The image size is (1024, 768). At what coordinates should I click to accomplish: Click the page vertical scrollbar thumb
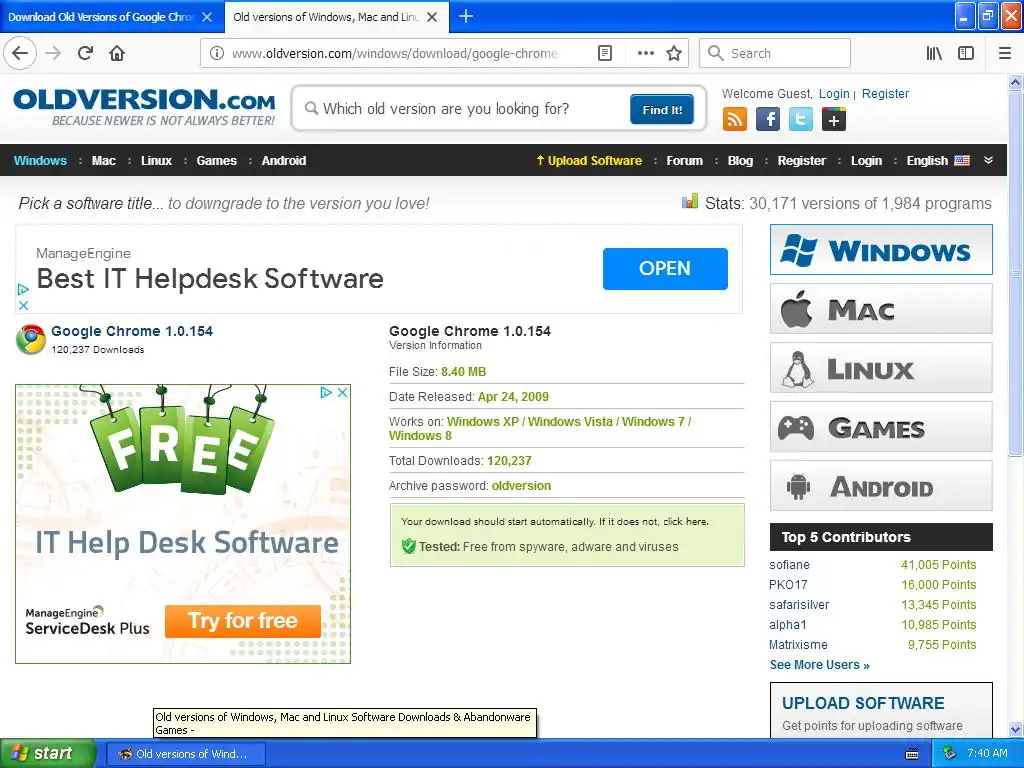point(1015,274)
